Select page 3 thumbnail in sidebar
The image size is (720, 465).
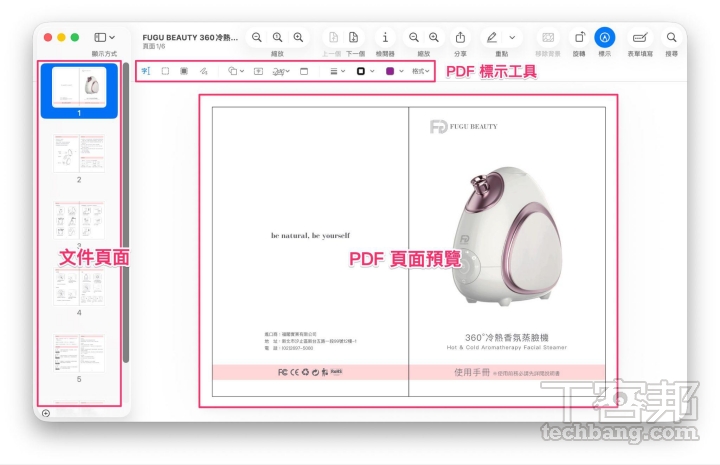[79, 220]
